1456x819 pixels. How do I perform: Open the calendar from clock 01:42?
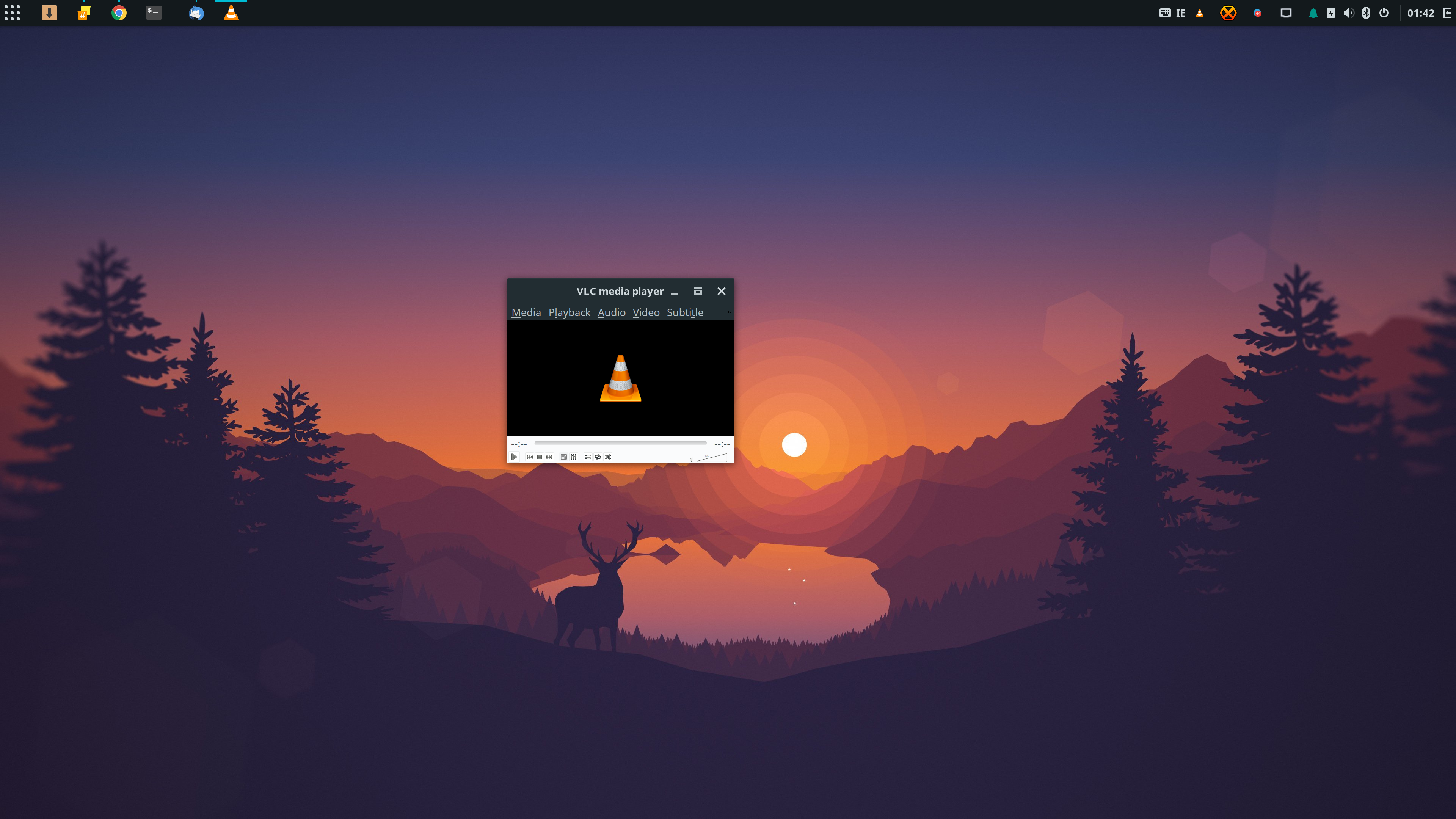pyautogui.click(x=1421, y=13)
